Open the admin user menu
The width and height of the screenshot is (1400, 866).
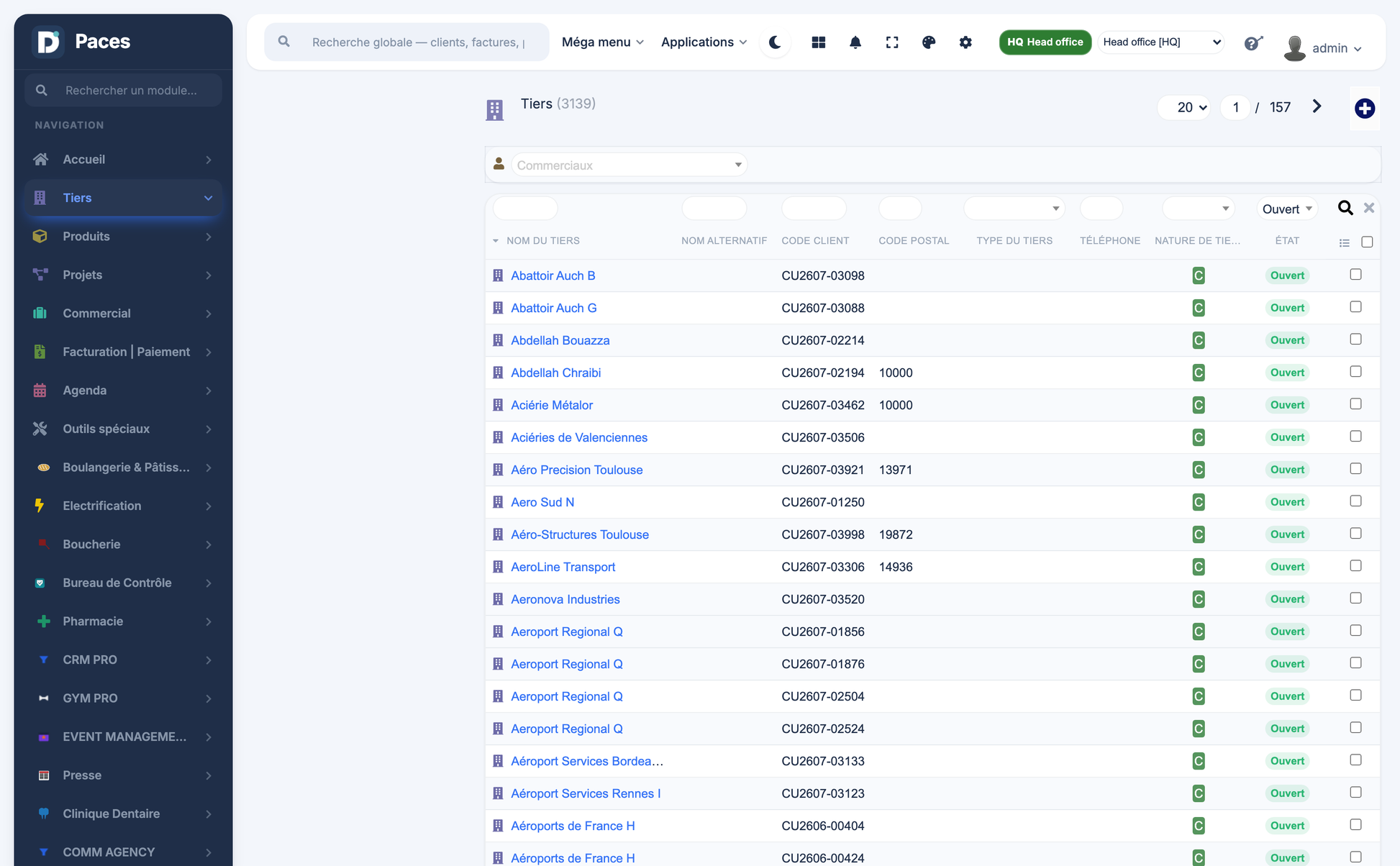1337,48
